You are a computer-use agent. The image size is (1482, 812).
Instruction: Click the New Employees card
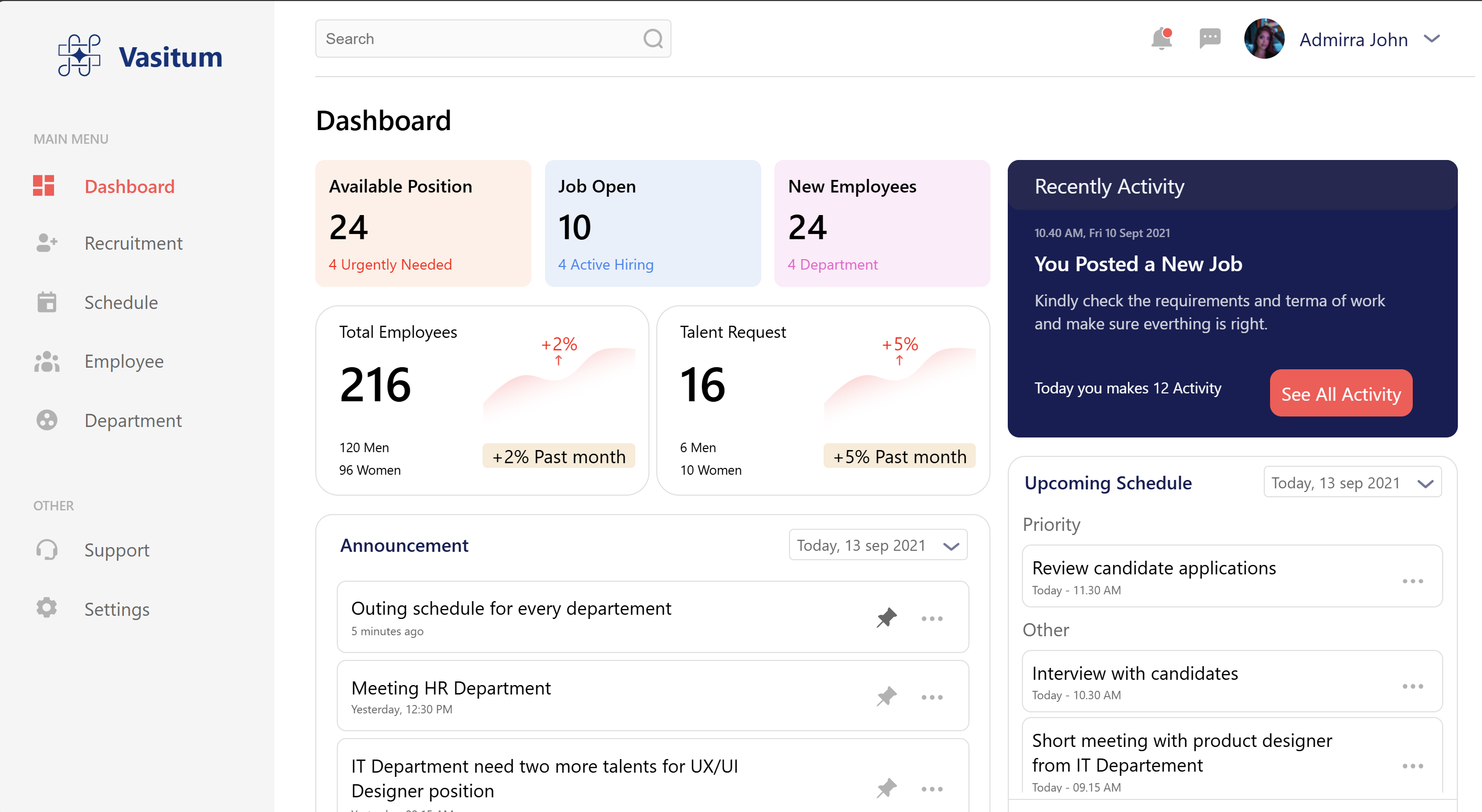tap(882, 223)
